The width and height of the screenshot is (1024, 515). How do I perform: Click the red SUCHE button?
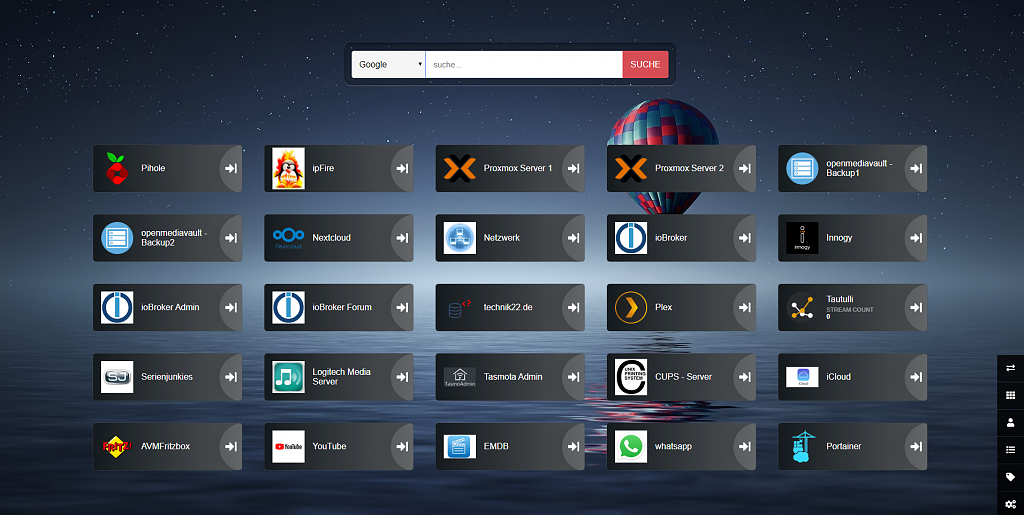[645, 65]
